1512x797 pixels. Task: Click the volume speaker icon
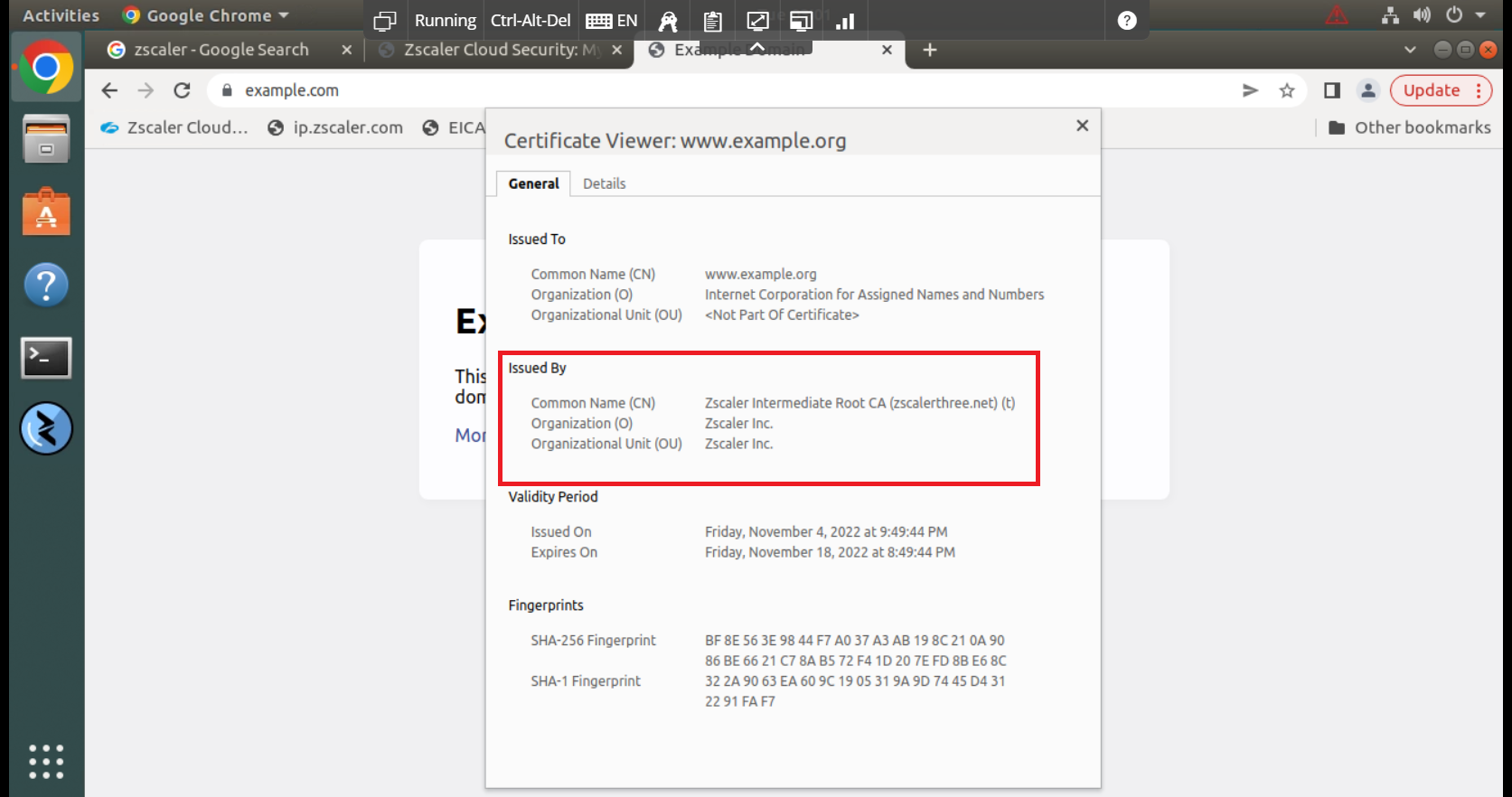click(1422, 15)
